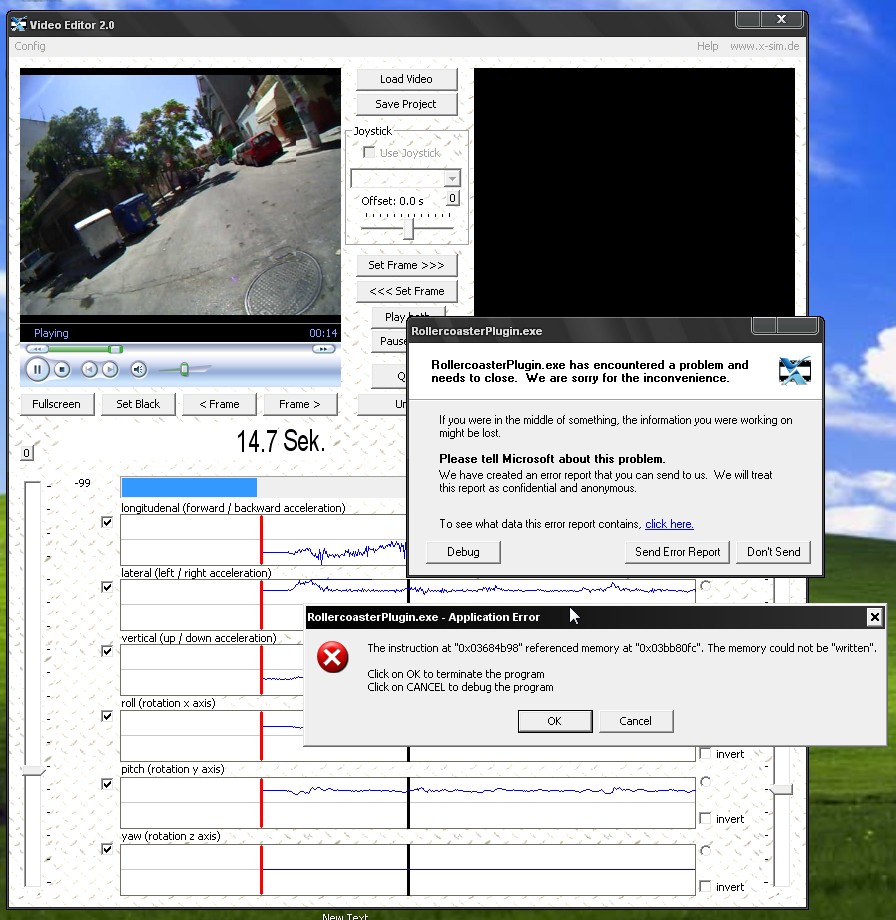Image resolution: width=896 pixels, height=920 pixels.
Task: Click the red X error icon
Action: 333,657
